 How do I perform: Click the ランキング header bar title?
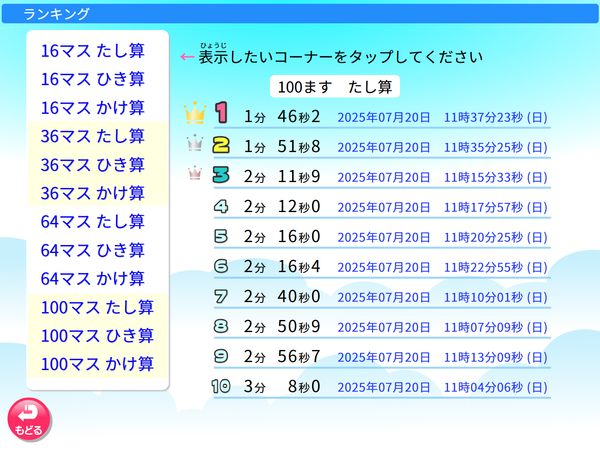[56, 14]
